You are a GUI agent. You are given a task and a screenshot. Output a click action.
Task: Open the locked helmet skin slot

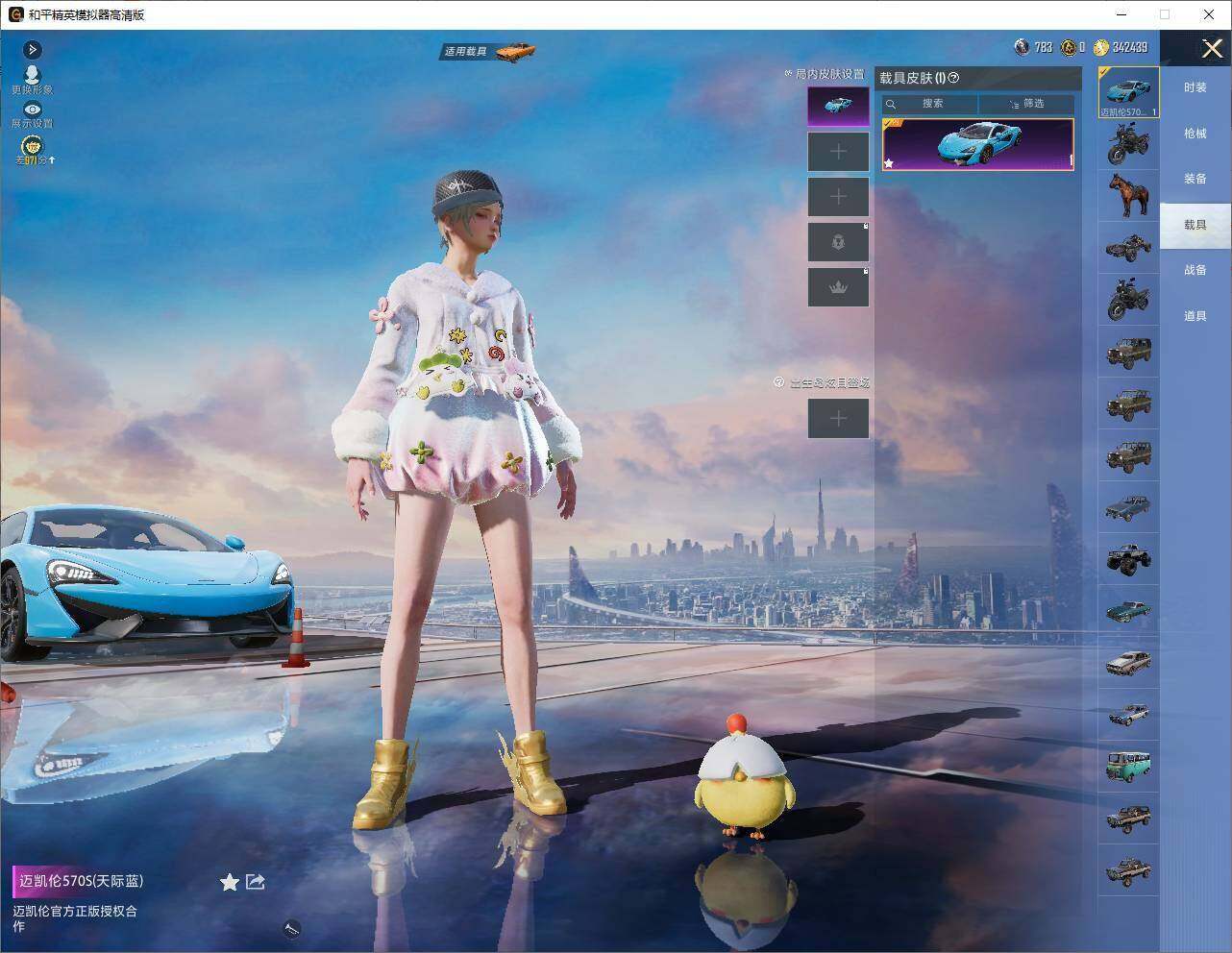(x=838, y=242)
